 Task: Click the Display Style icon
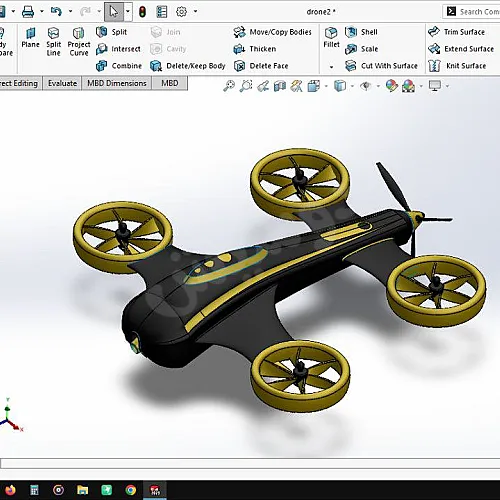pos(340,86)
